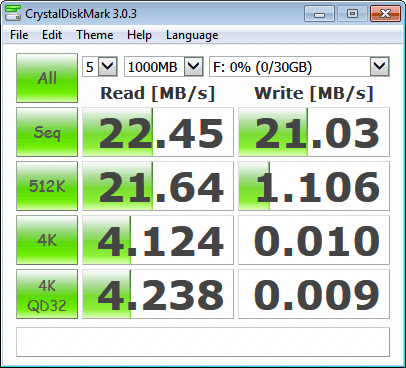406x368 pixels.
Task: Open the Help menu
Action: coord(139,35)
